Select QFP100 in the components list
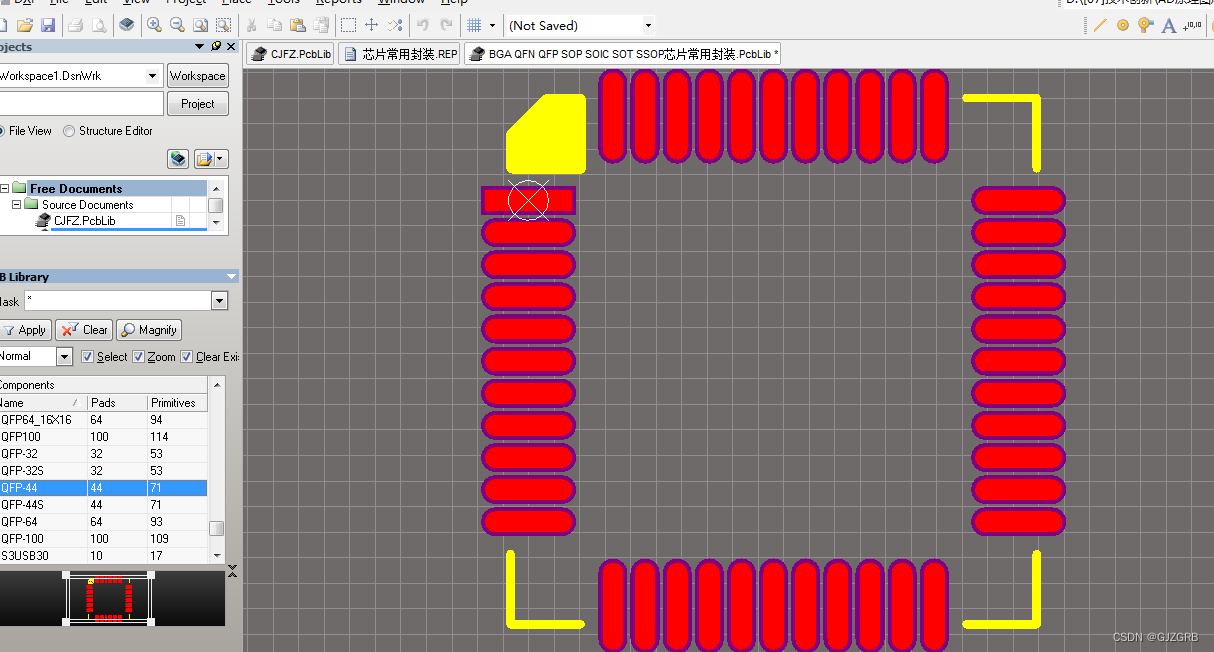The image size is (1214, 652). (103, 437)
